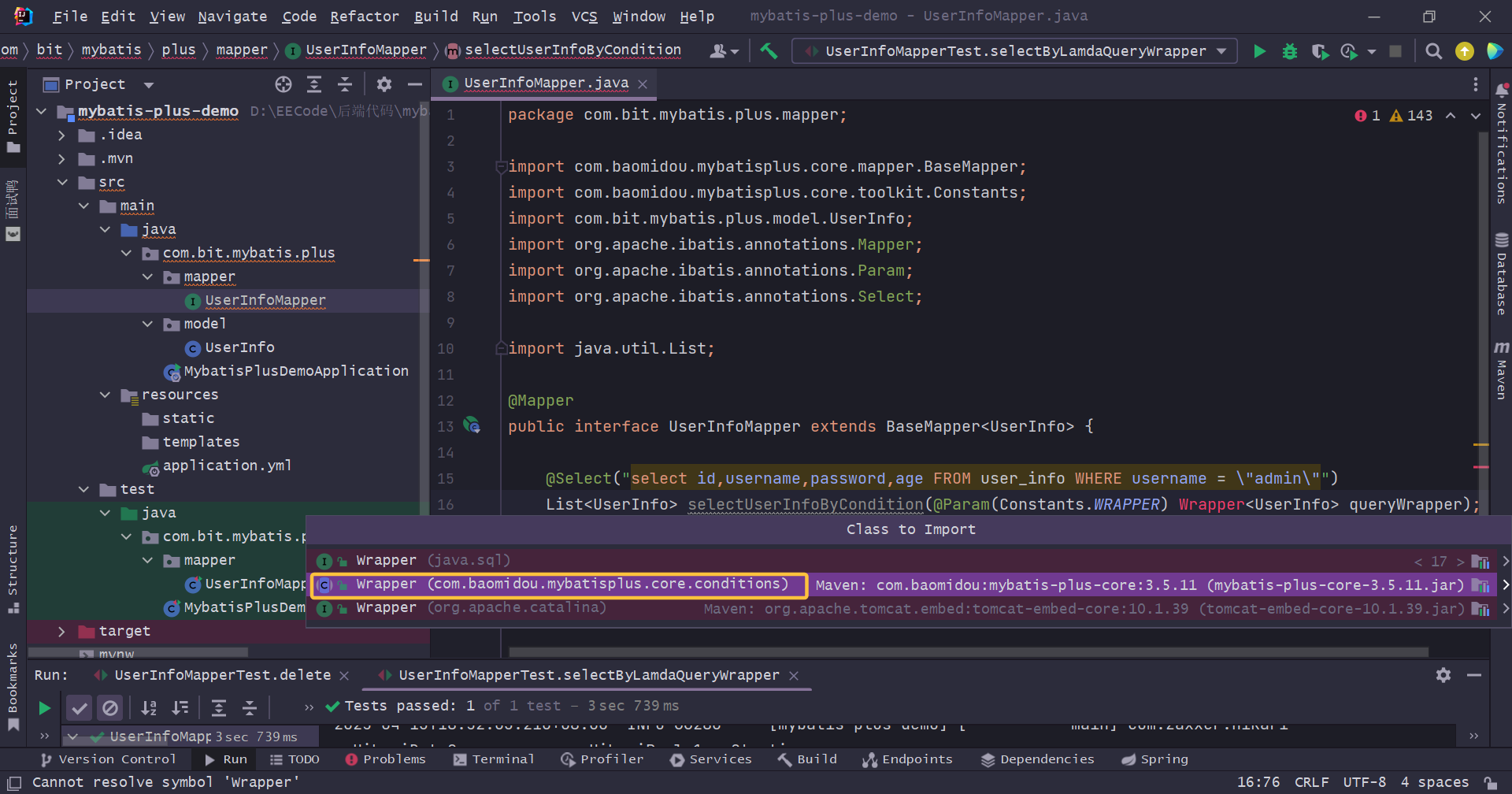Viewport: 1512px width, 794px height.
Task: Hide the Project panel with minus icon
Action: [x=415, y=84]
